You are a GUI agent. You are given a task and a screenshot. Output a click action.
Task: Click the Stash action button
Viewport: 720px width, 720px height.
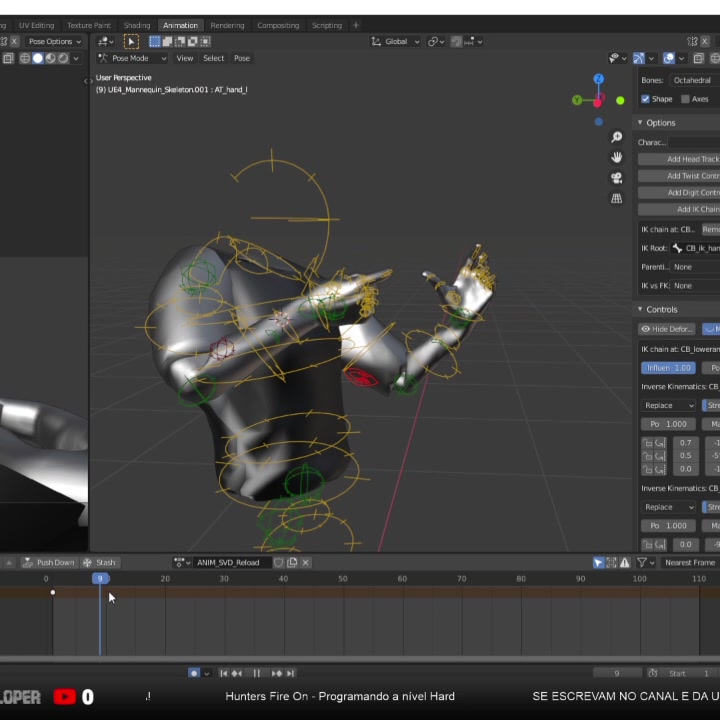pyautogui.click(x=99, y=562)
